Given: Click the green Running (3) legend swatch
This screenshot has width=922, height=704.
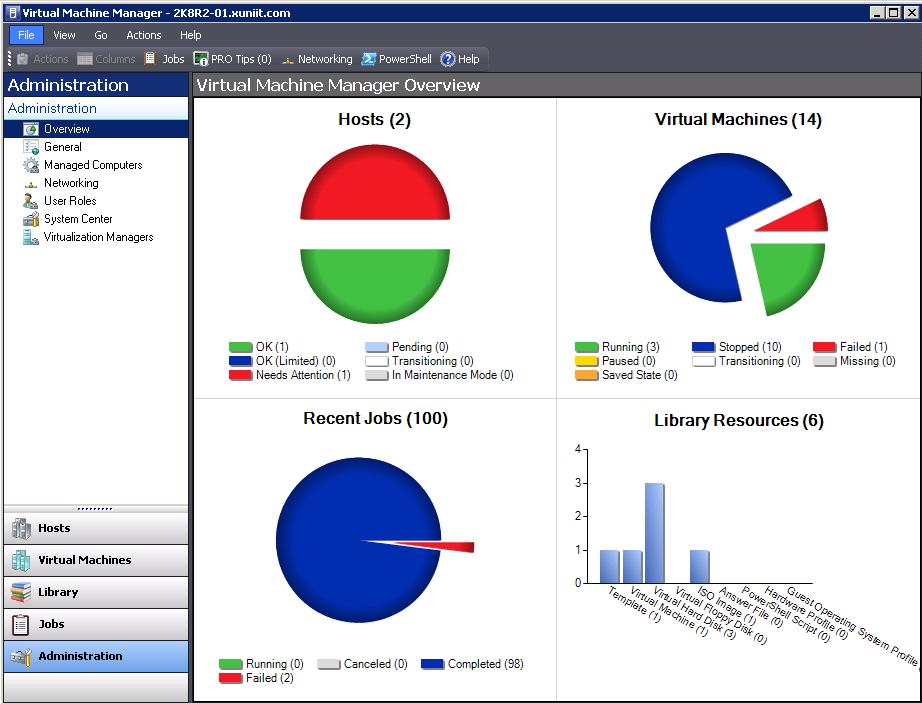Looking at the screenshot, I should point(586,347).
